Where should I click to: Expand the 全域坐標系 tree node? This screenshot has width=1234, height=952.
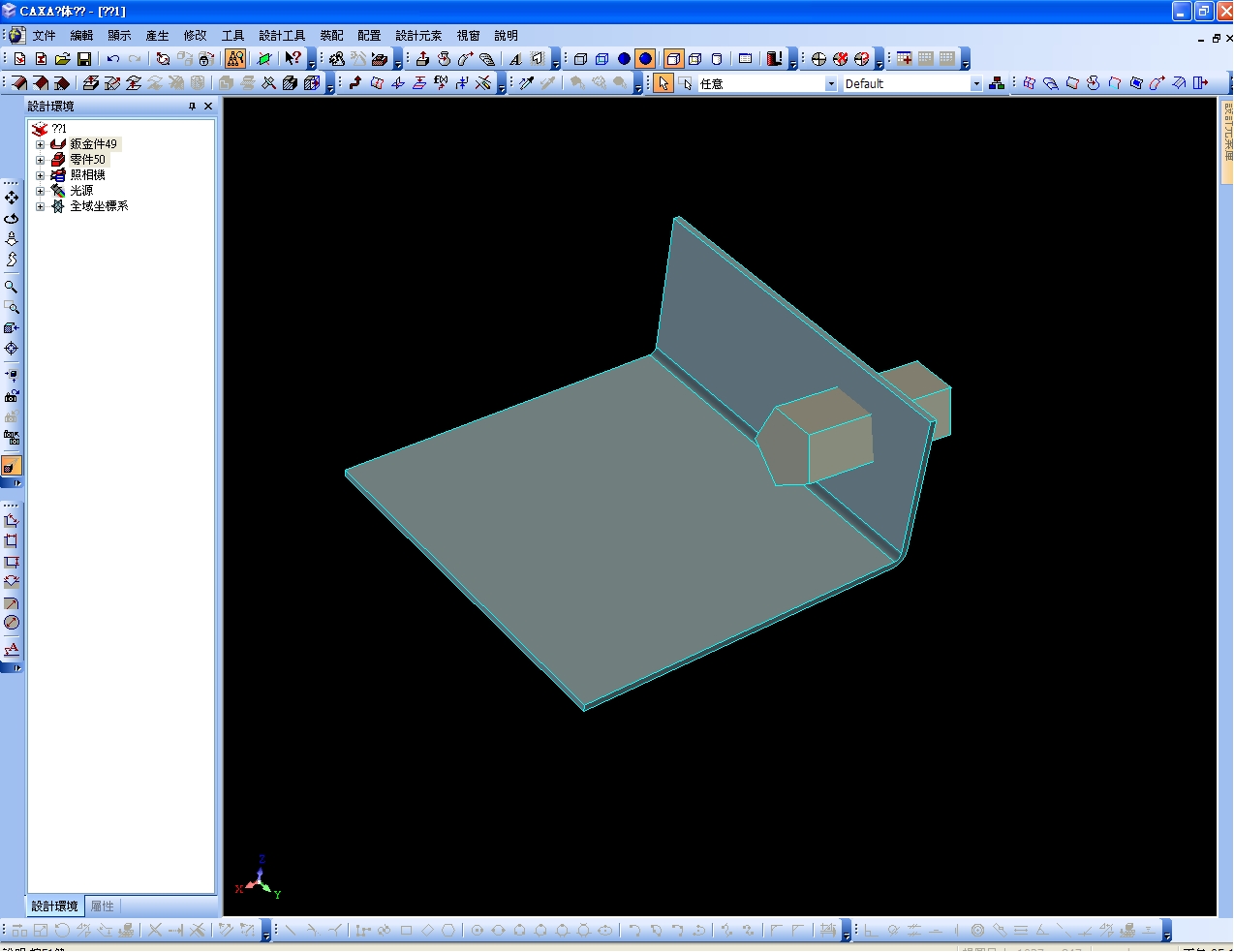tap(41, 206)
